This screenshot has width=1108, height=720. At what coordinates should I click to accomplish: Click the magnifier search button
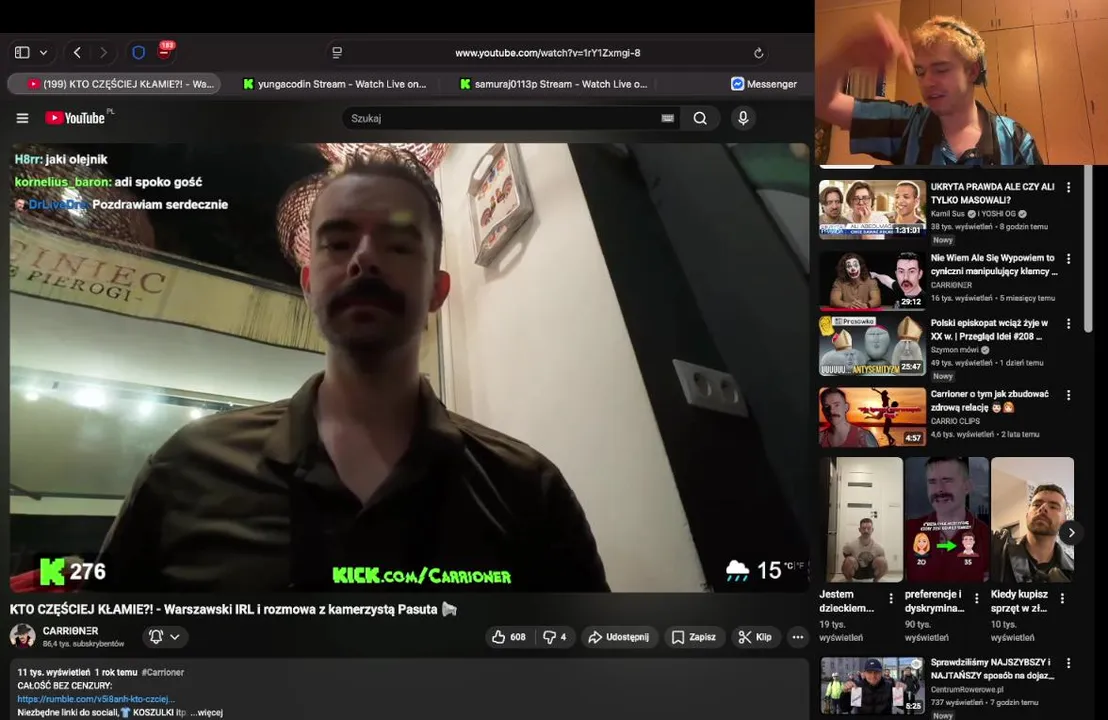[700, 118]
